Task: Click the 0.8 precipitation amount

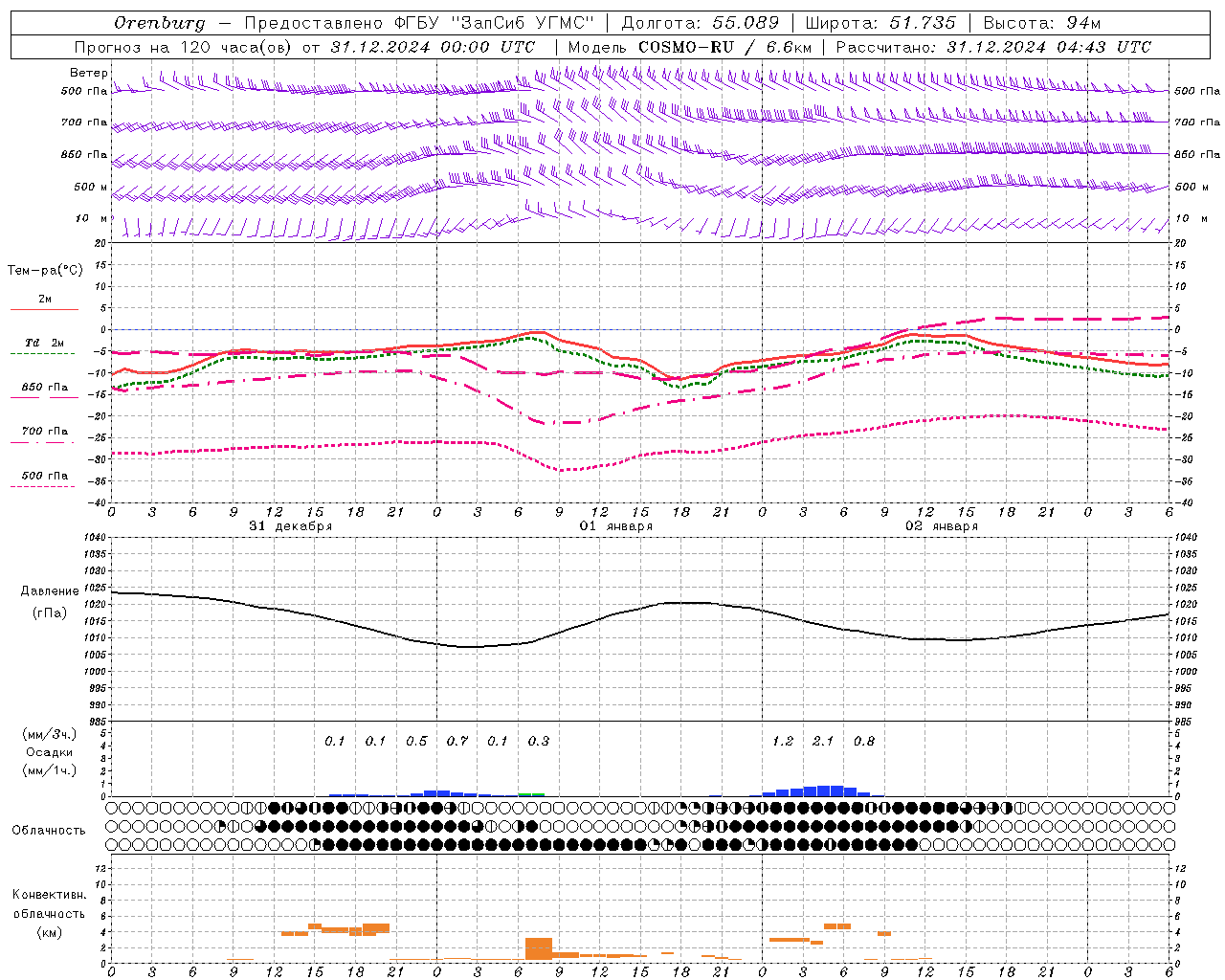Action: 864,742
